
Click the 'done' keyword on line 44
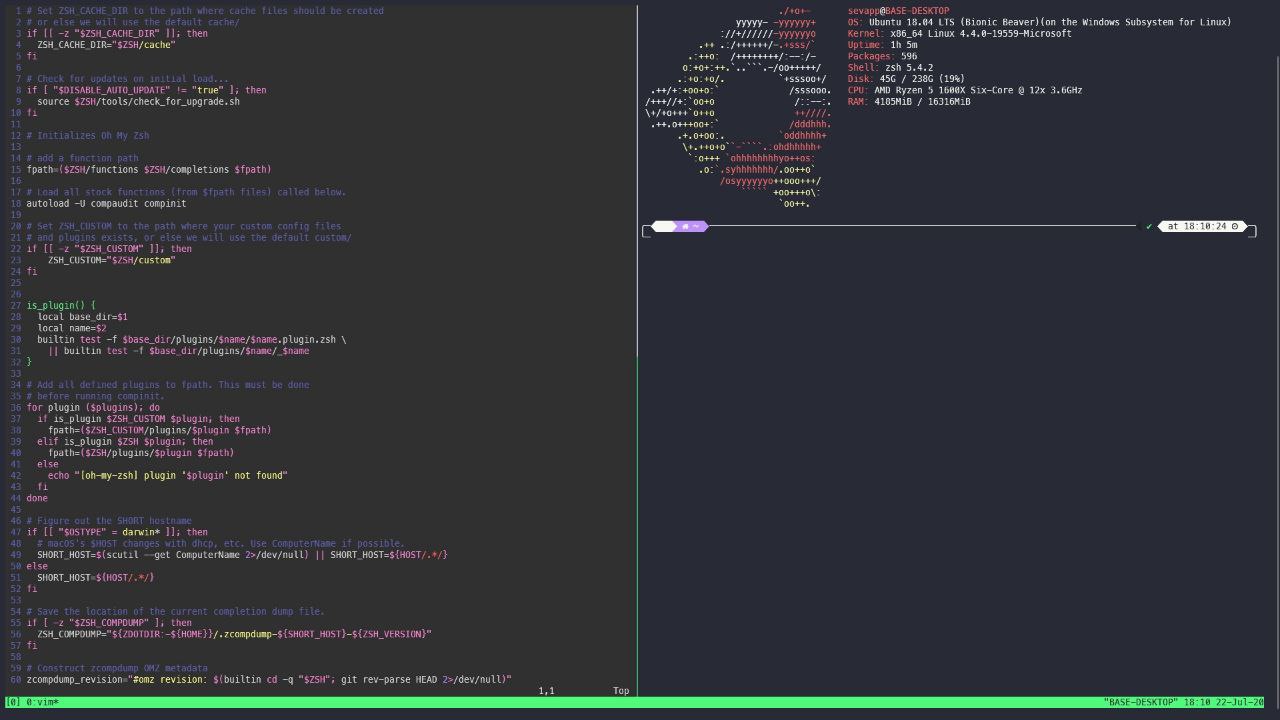[37, 498]
